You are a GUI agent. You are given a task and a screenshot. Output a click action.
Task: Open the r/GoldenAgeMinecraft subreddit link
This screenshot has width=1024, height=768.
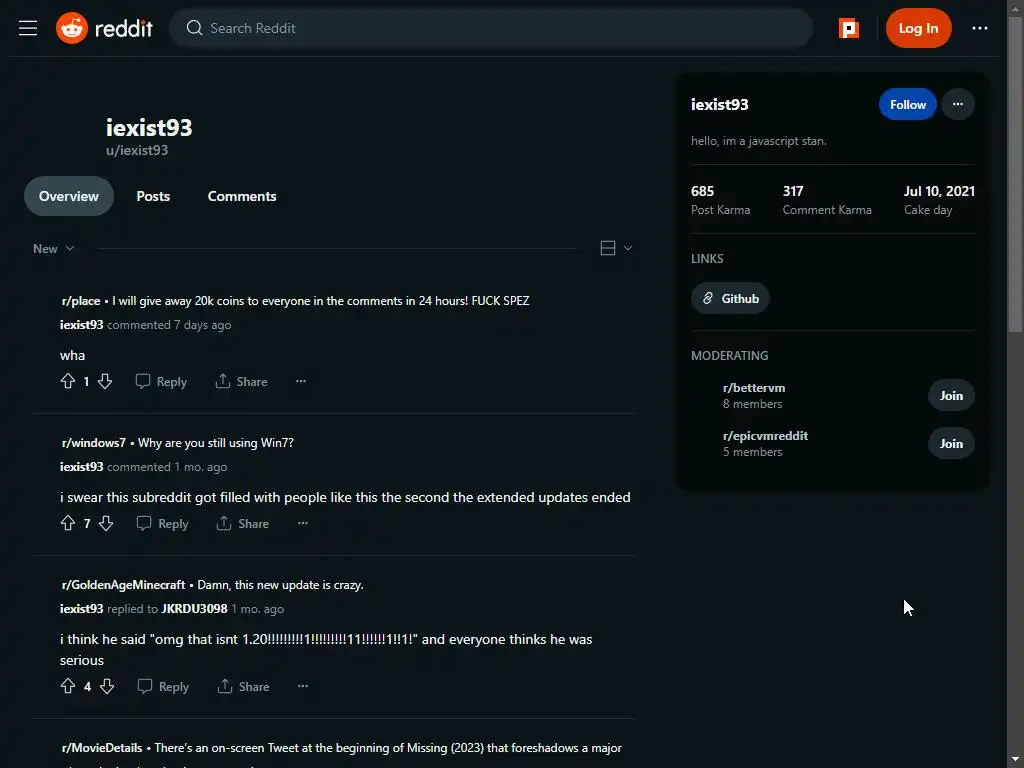(123, 585)
